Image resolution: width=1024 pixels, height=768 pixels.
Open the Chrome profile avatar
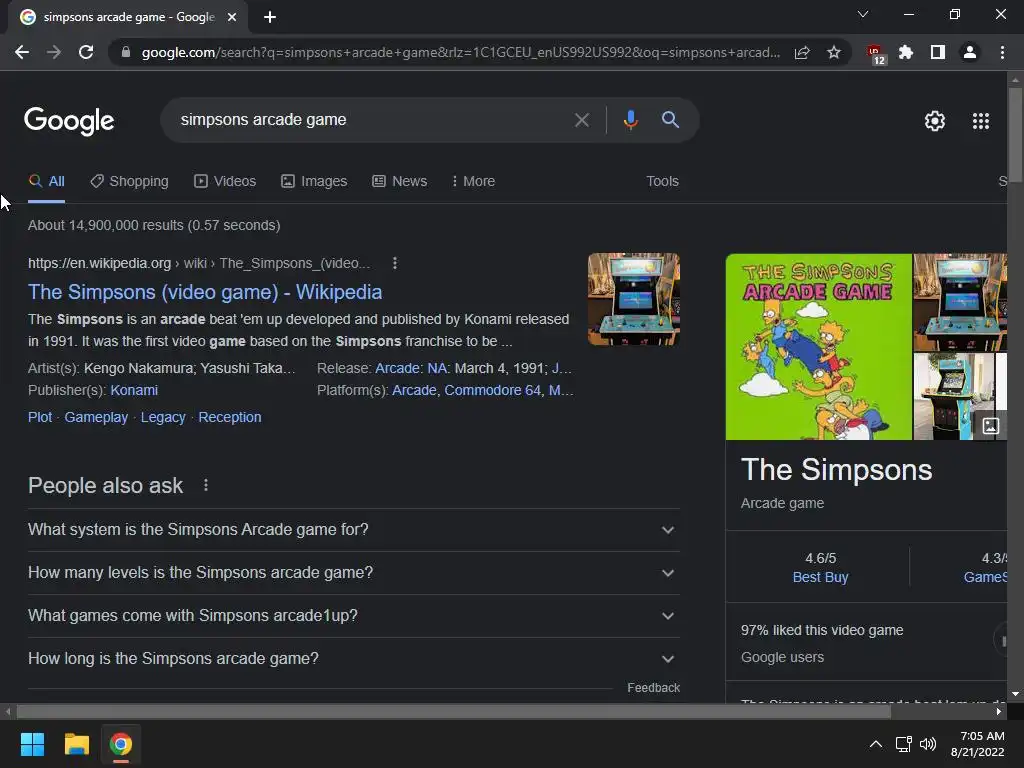coord(970,52)
